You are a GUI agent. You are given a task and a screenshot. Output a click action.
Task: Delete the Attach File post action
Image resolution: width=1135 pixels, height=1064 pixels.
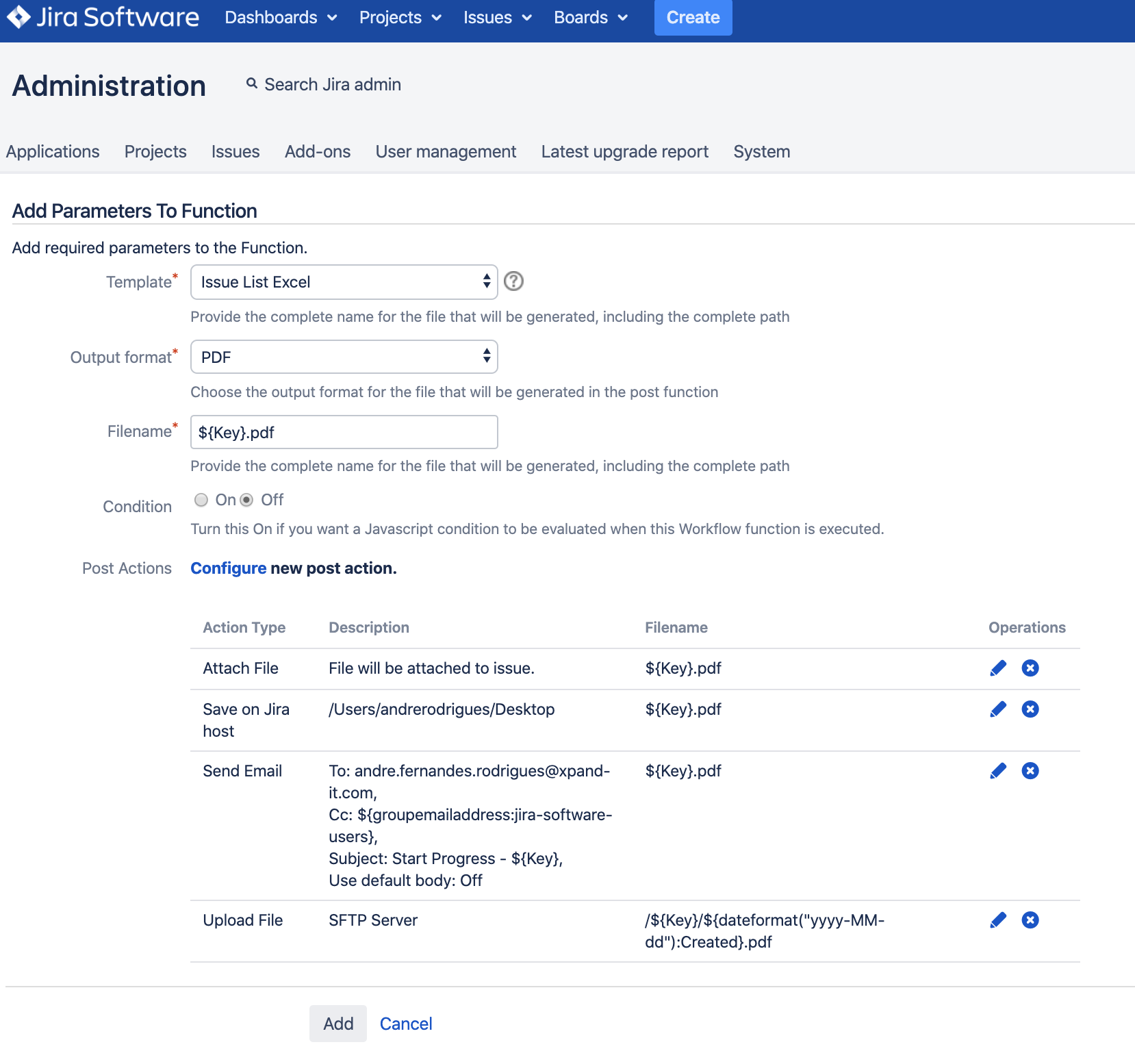(1030, 668)
